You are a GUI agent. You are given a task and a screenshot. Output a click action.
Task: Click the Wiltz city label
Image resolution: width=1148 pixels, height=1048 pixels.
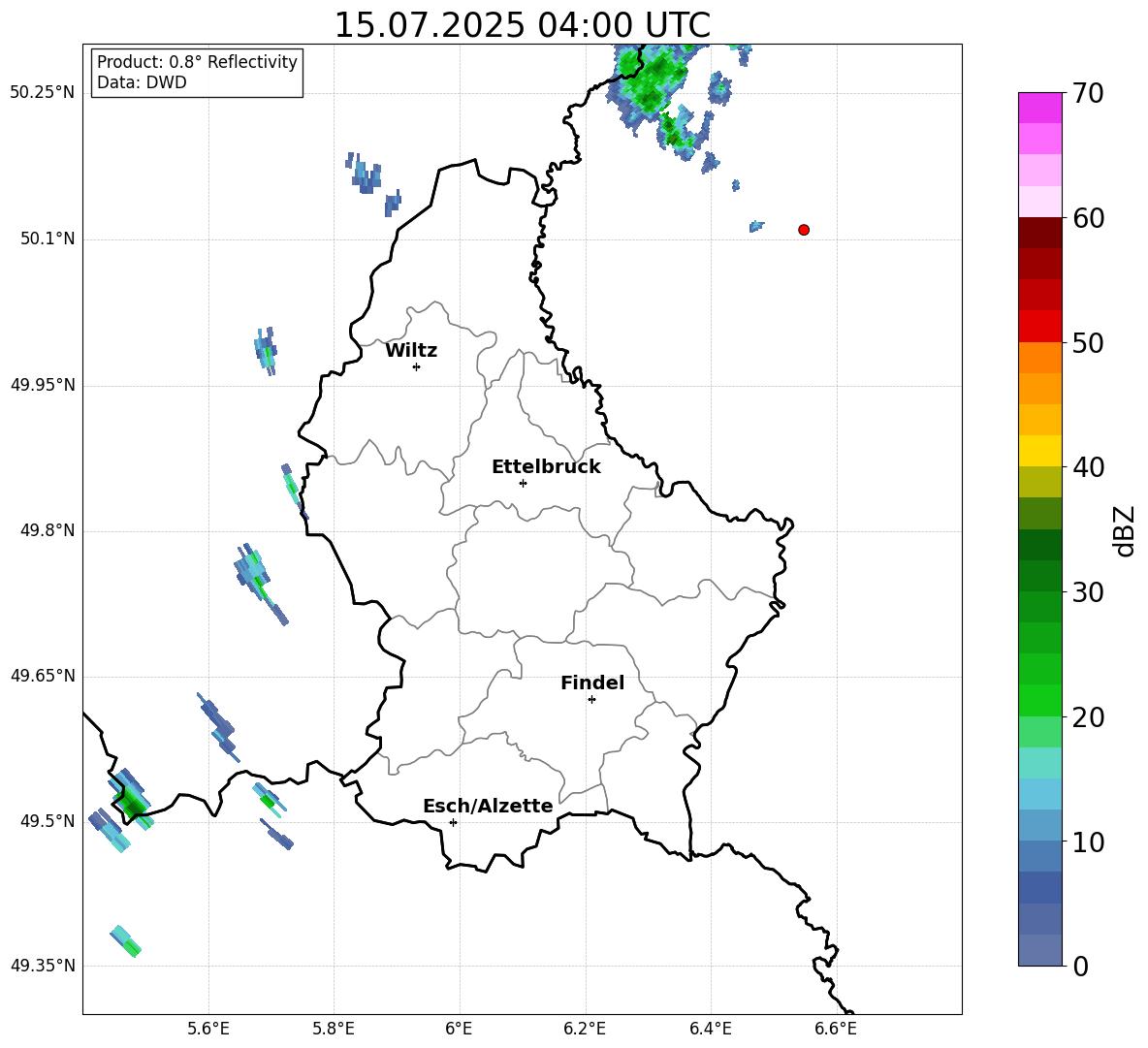tap(411, 351)
